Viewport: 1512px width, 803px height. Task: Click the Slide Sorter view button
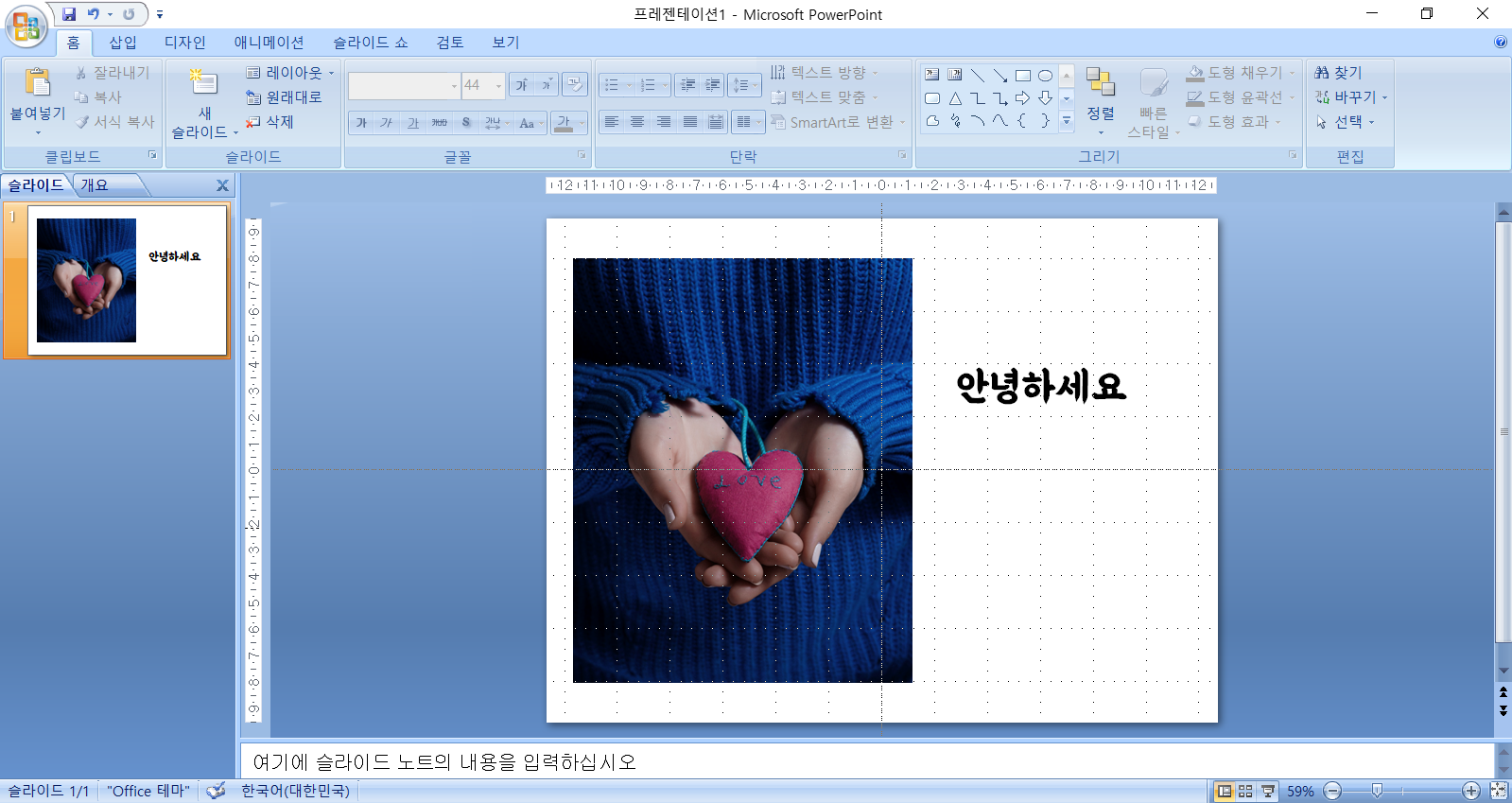1245,791
